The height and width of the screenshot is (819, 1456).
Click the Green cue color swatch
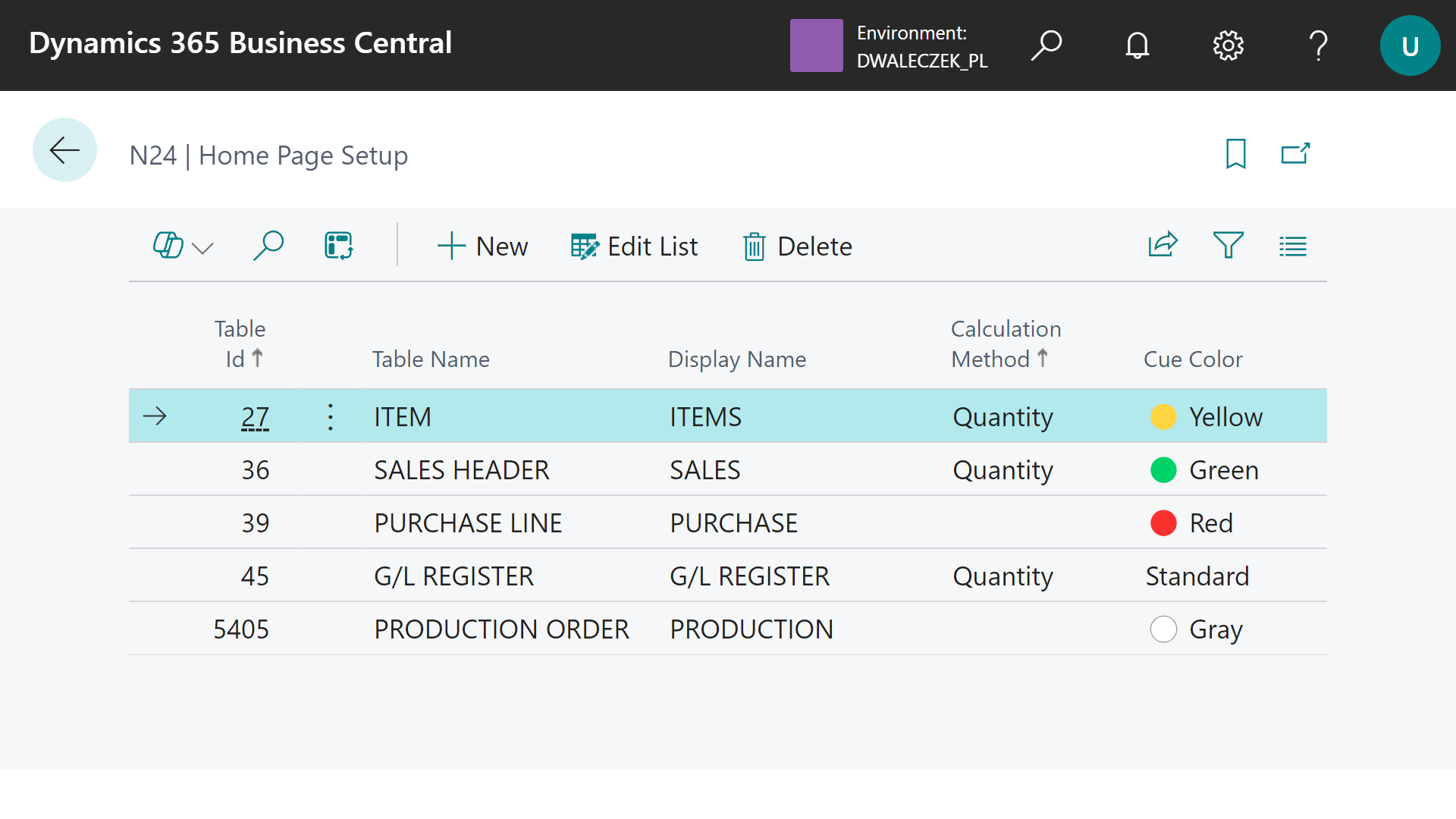coord(1163,469)
